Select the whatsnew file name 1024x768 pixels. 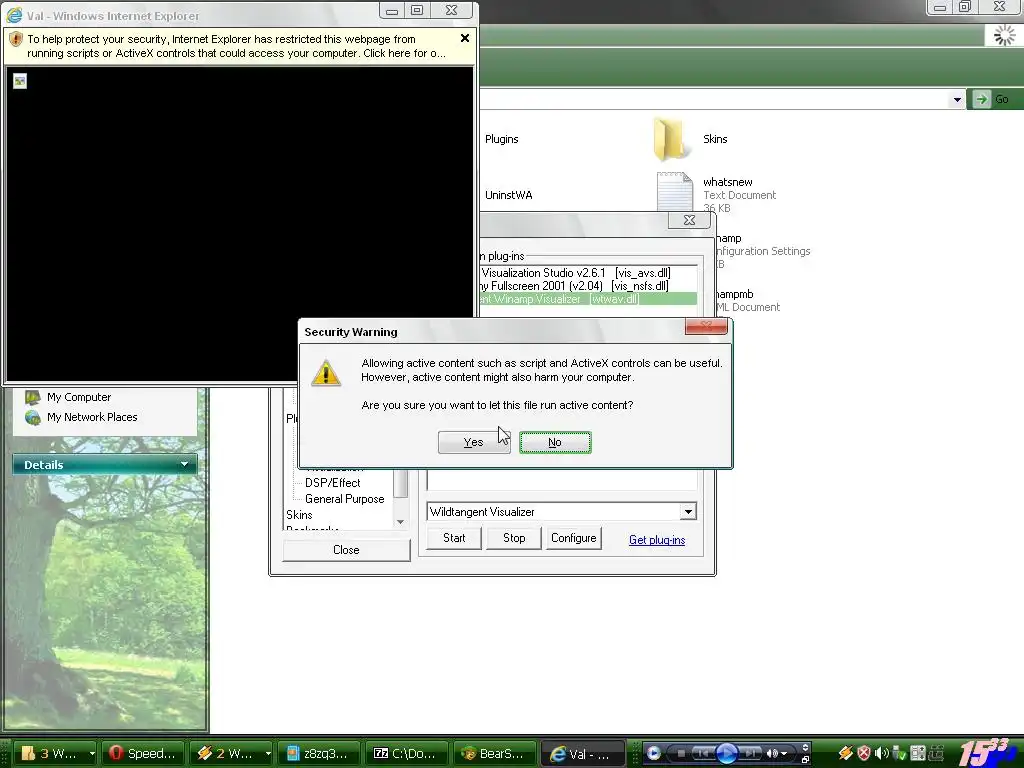click(x=728, y=182)
